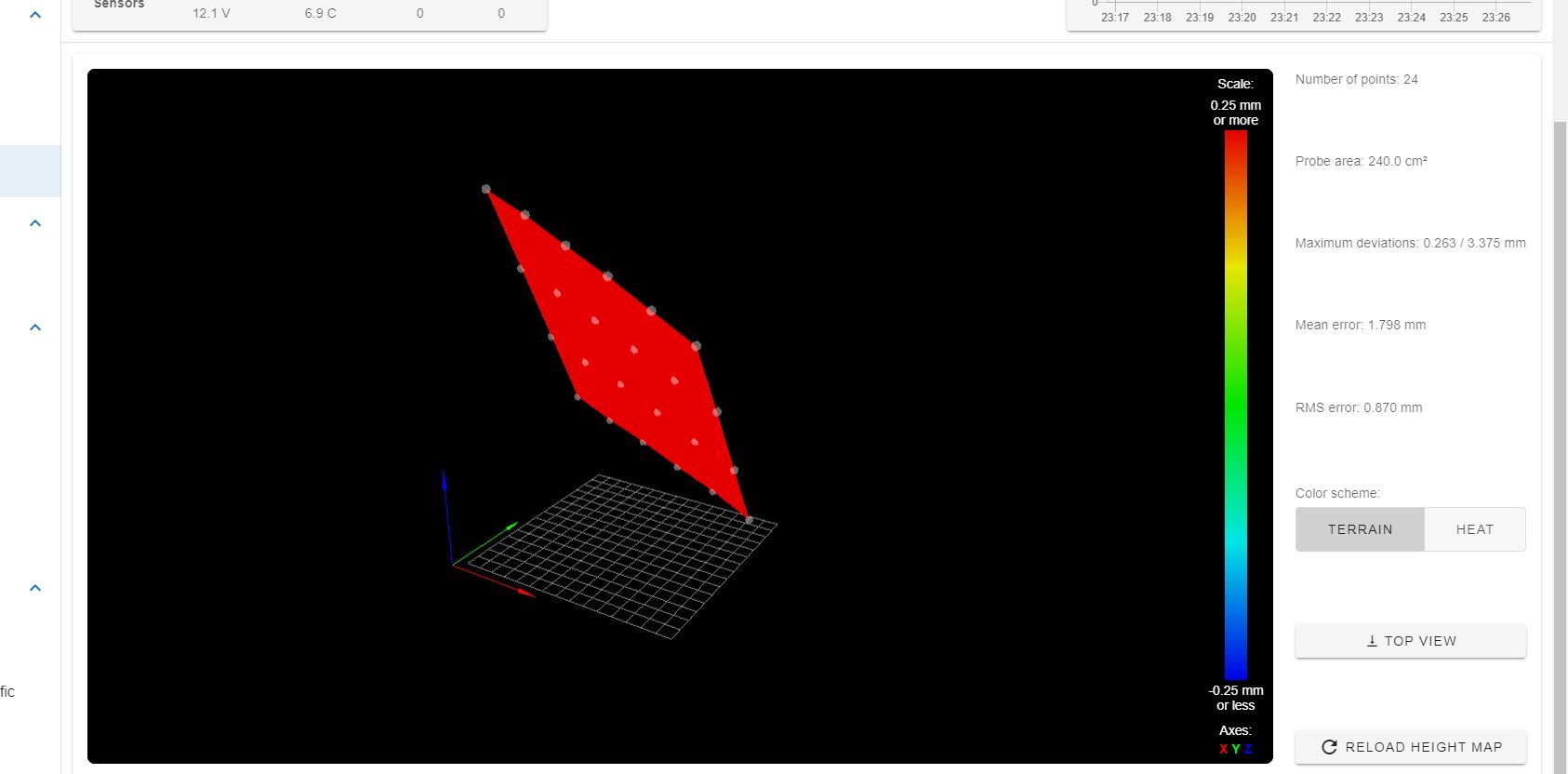The height and width of the screenshot is (774, 1568).
Task: Click the '0.25 mm or more' scale label
Action: tap(1235, 113)
